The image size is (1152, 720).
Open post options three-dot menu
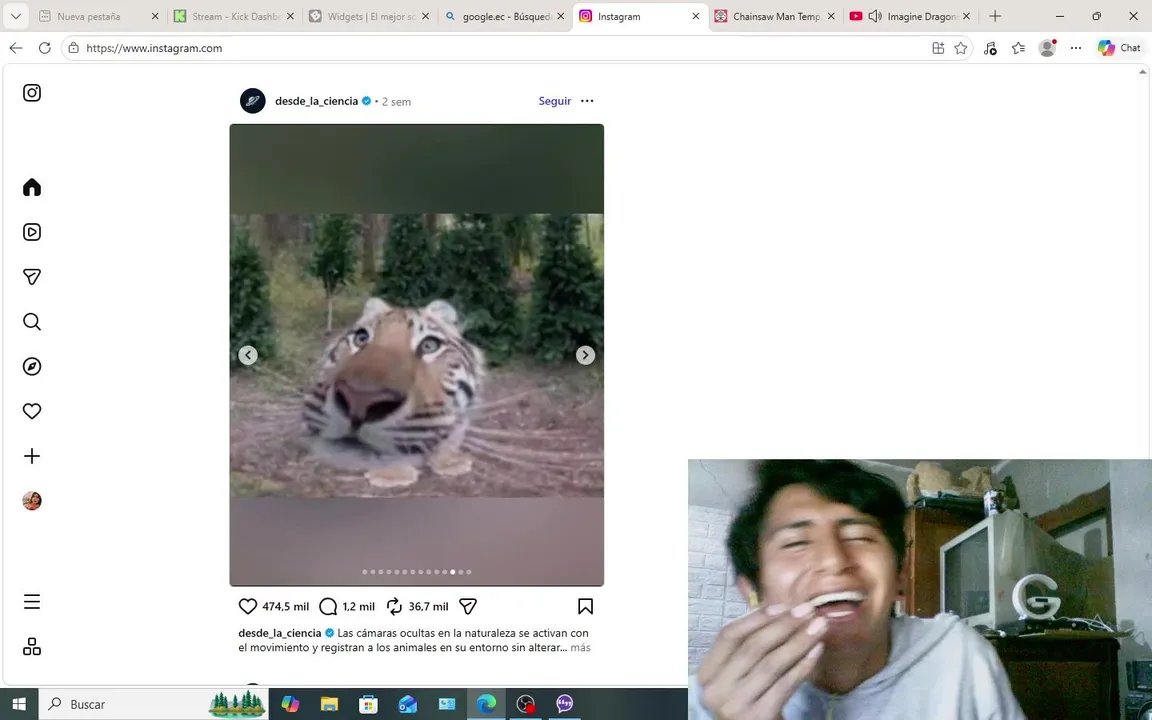pyautogui.click(x=587, y=101)
